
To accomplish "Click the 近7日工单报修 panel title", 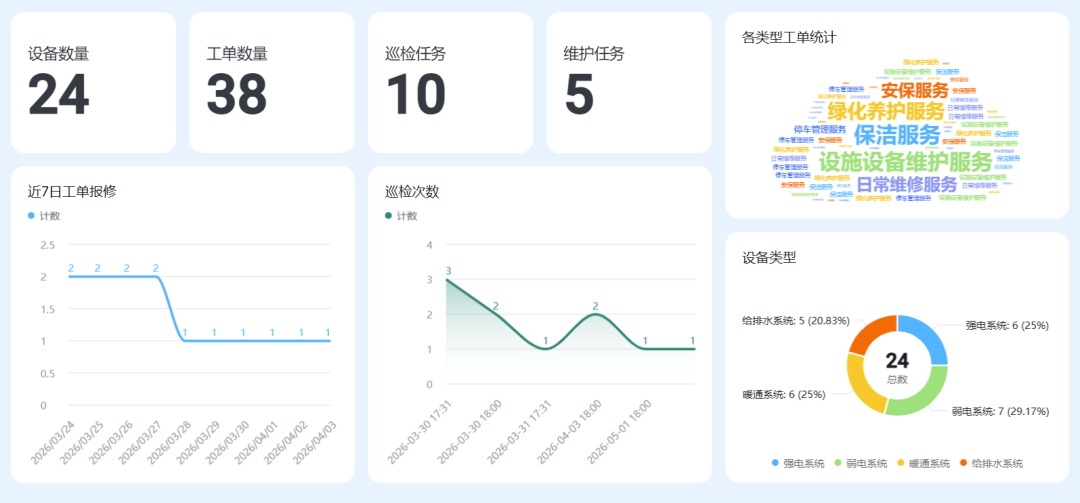I will click(x=72, y=192).
